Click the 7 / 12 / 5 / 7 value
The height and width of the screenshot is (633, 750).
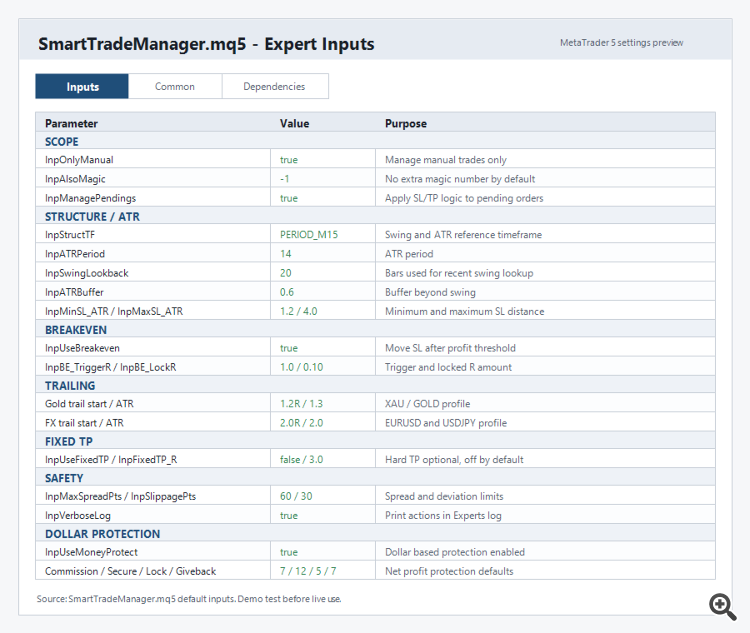[308, 571]
